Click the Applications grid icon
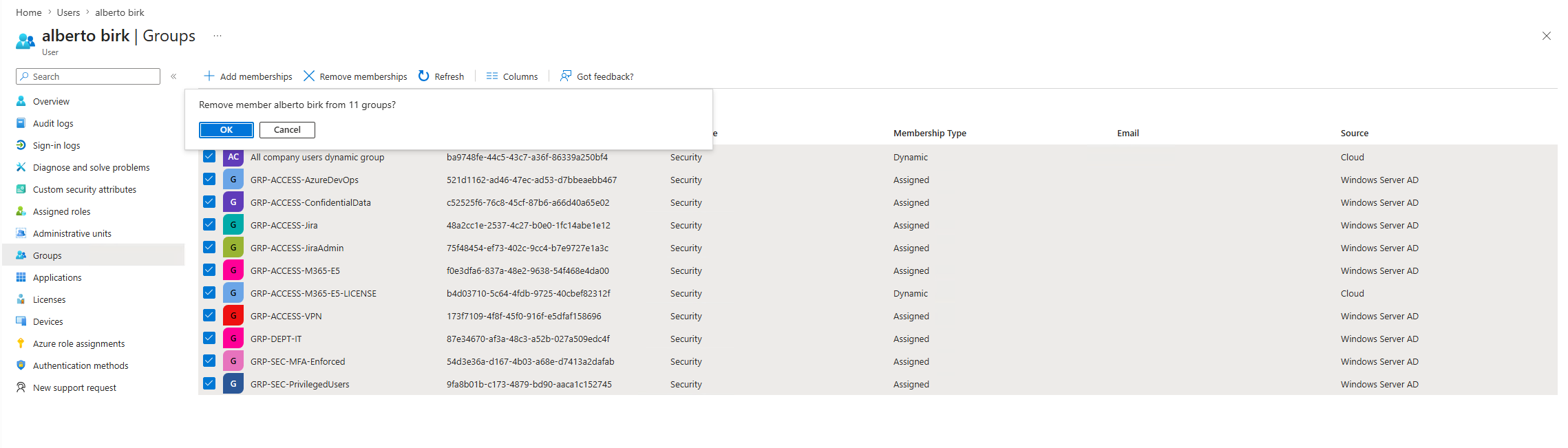This screenshot has height=448, width=1568. coord(21,277)
